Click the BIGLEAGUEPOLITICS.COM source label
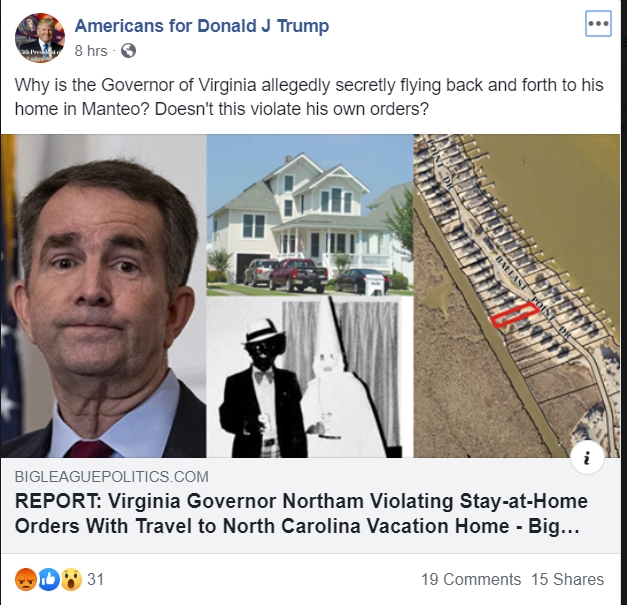 click(112, 477)
